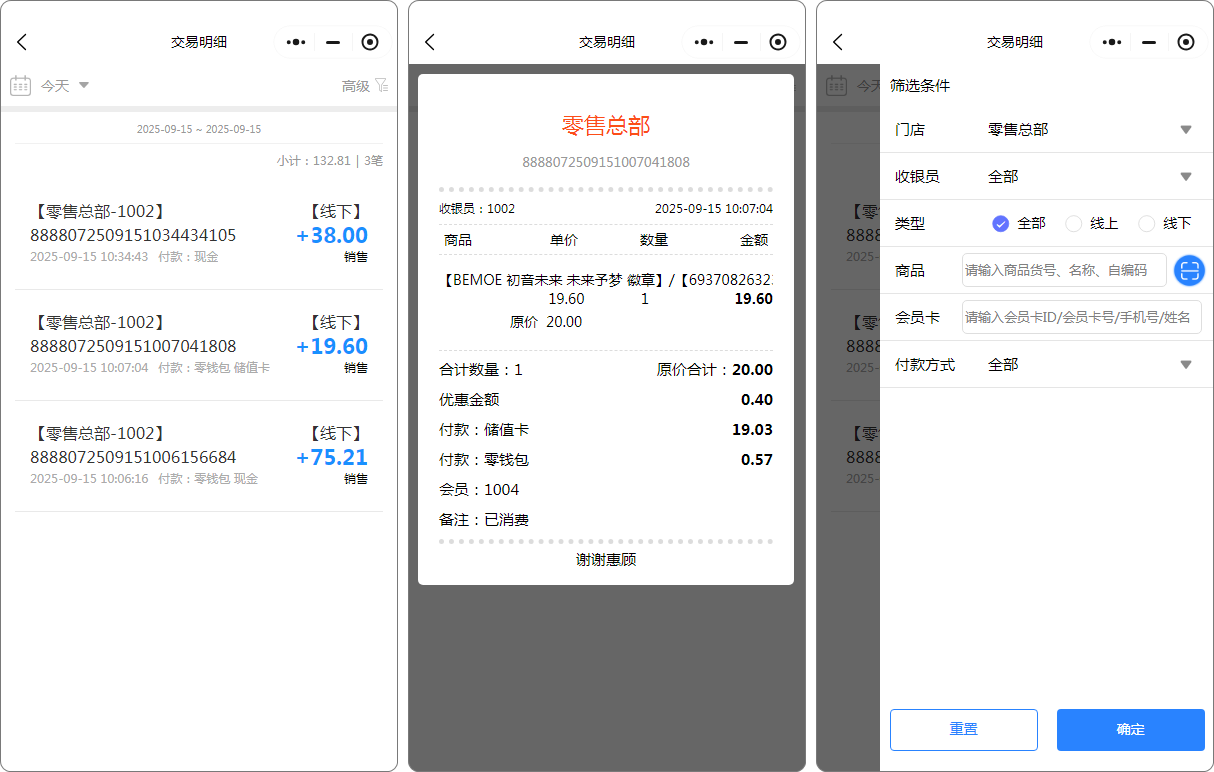Viewport: 1214px width, 772px height.
Task: Click the 高级 filter funnel icon
Action: point(381,86)
